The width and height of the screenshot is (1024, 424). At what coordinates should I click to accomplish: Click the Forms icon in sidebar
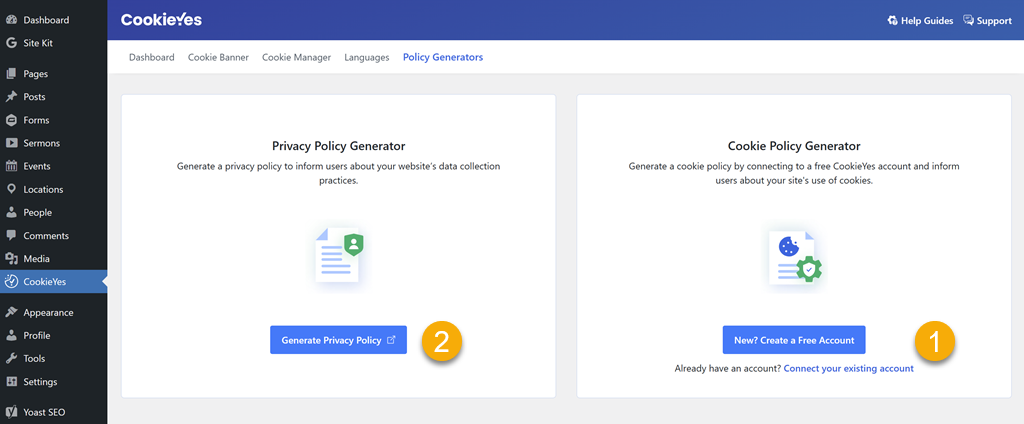(11, 120)
